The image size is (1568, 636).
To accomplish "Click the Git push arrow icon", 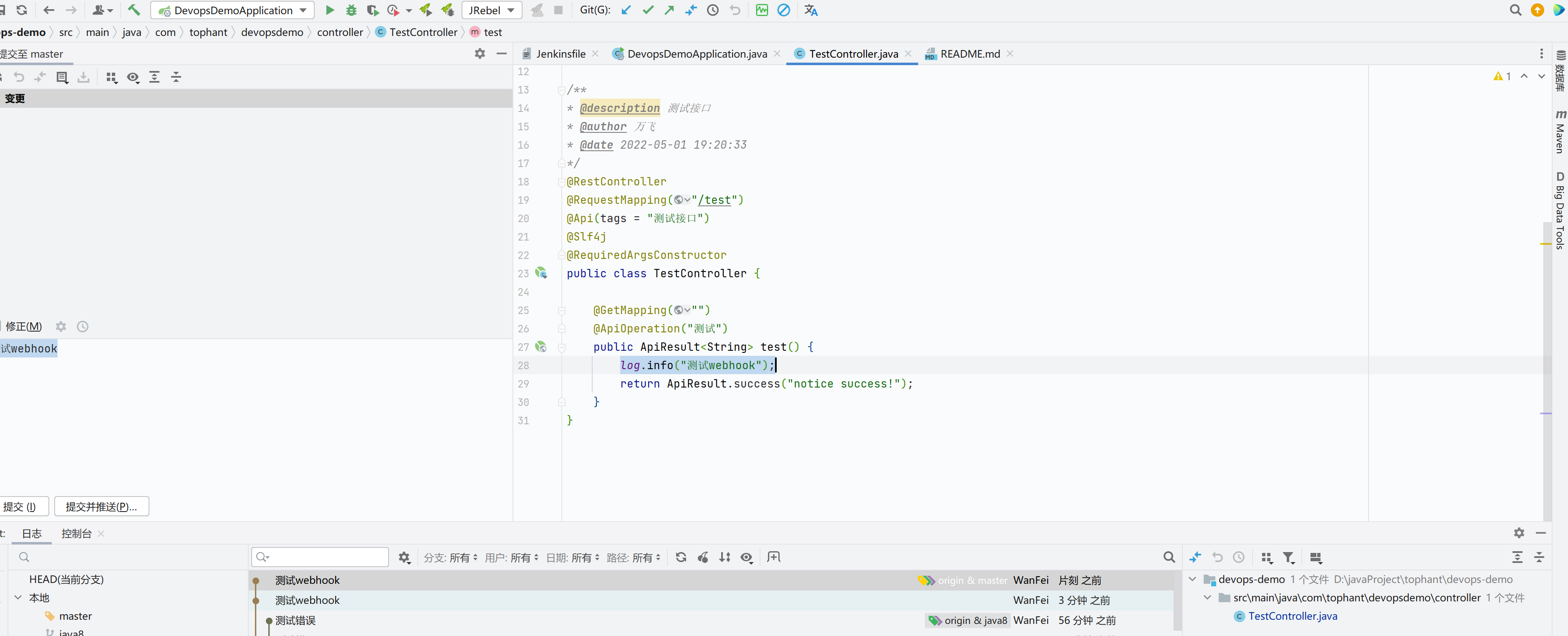I will pos(669,10).
